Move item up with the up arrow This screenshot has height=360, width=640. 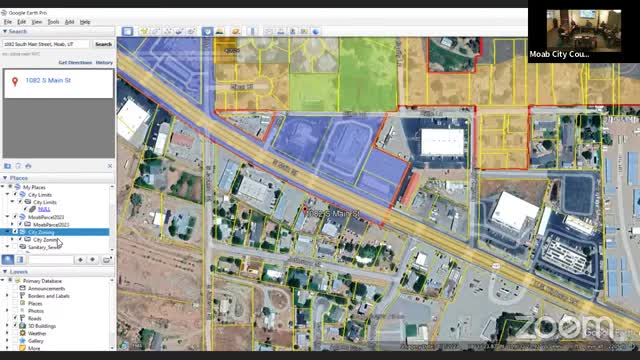point(80,260)
